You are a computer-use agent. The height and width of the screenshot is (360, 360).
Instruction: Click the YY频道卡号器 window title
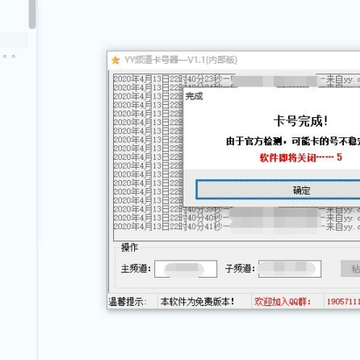(181, 60)
